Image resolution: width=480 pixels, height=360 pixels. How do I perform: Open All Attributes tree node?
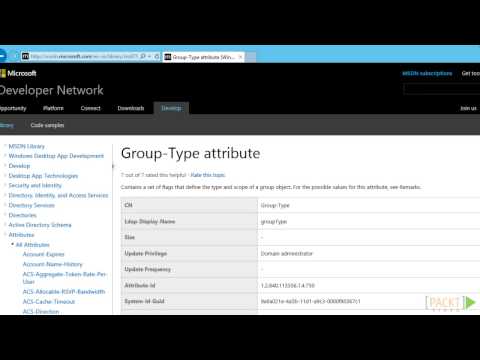tap(33, 245)
